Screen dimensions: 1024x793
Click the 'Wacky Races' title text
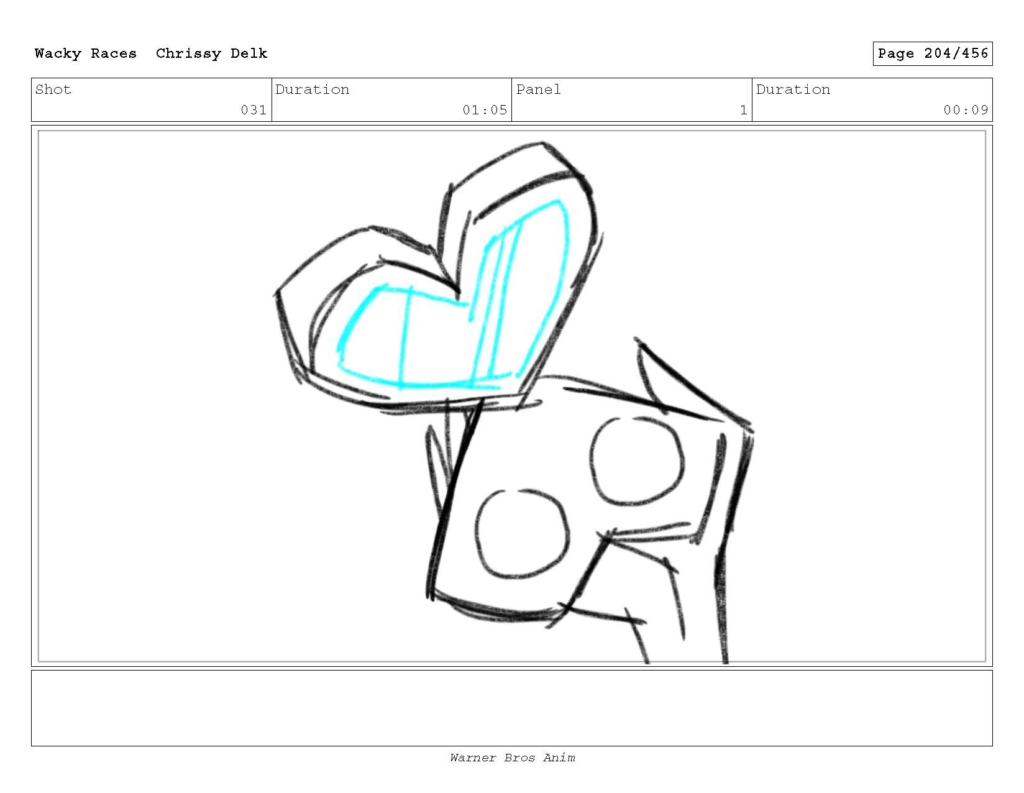point(86,54)
